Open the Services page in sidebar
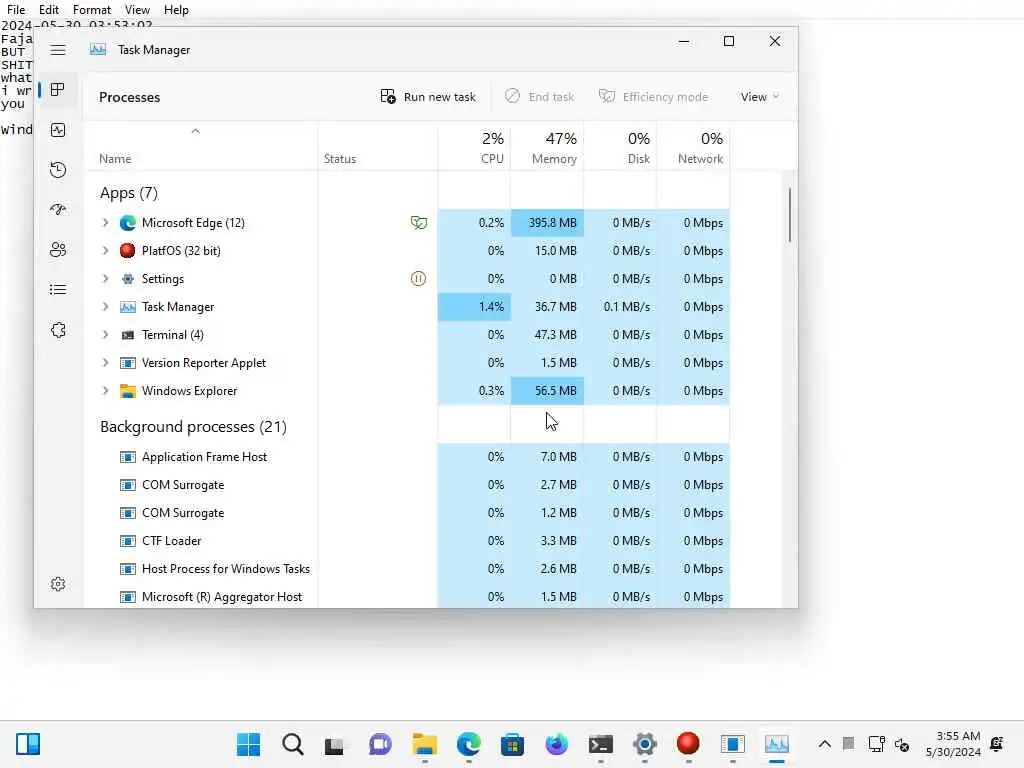 (x=58, y=330)
